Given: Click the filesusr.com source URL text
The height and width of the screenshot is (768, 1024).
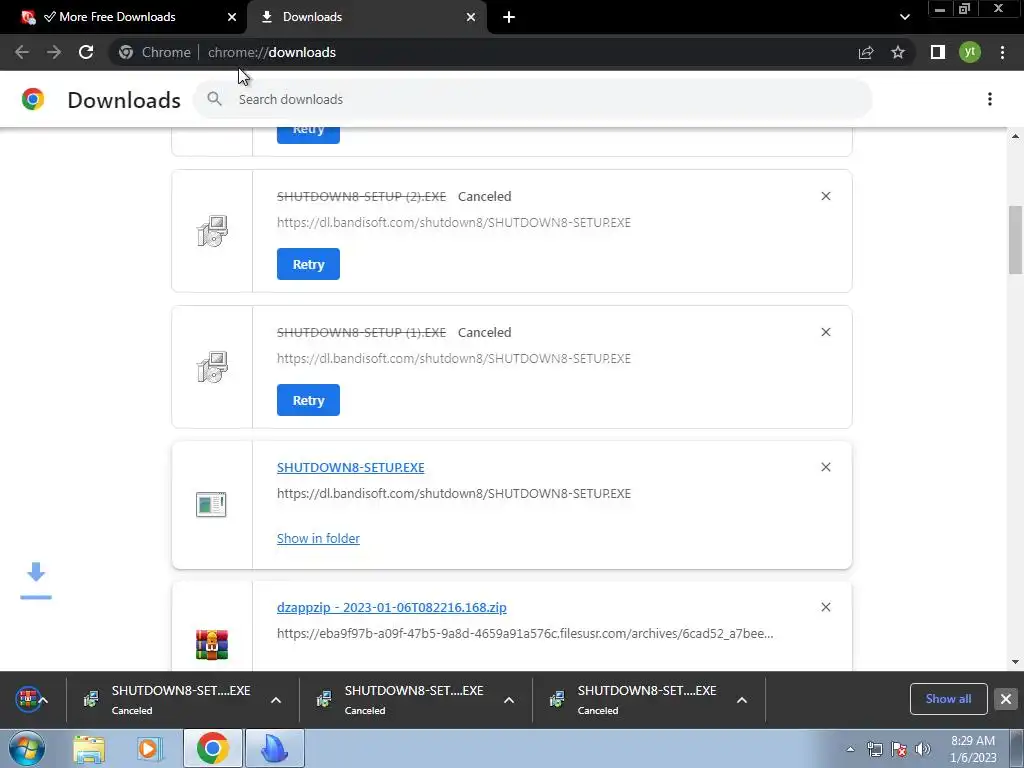Looking at the screenshot, I should (525, 633).
